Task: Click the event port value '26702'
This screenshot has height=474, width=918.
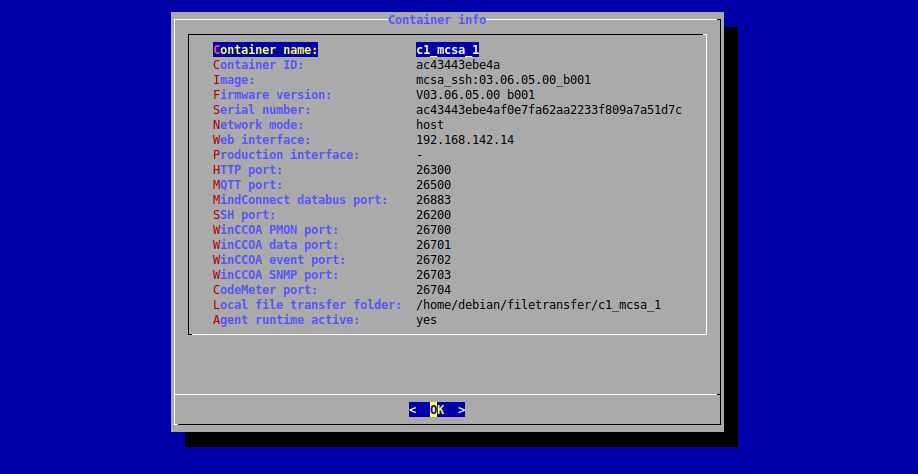Action: (x=433, y=260)
